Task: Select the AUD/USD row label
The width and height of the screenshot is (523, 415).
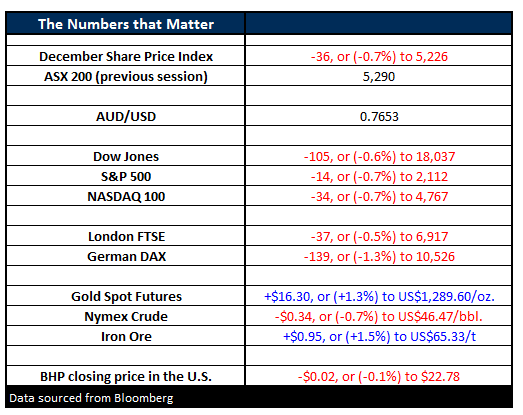Action: coord(126,116)
